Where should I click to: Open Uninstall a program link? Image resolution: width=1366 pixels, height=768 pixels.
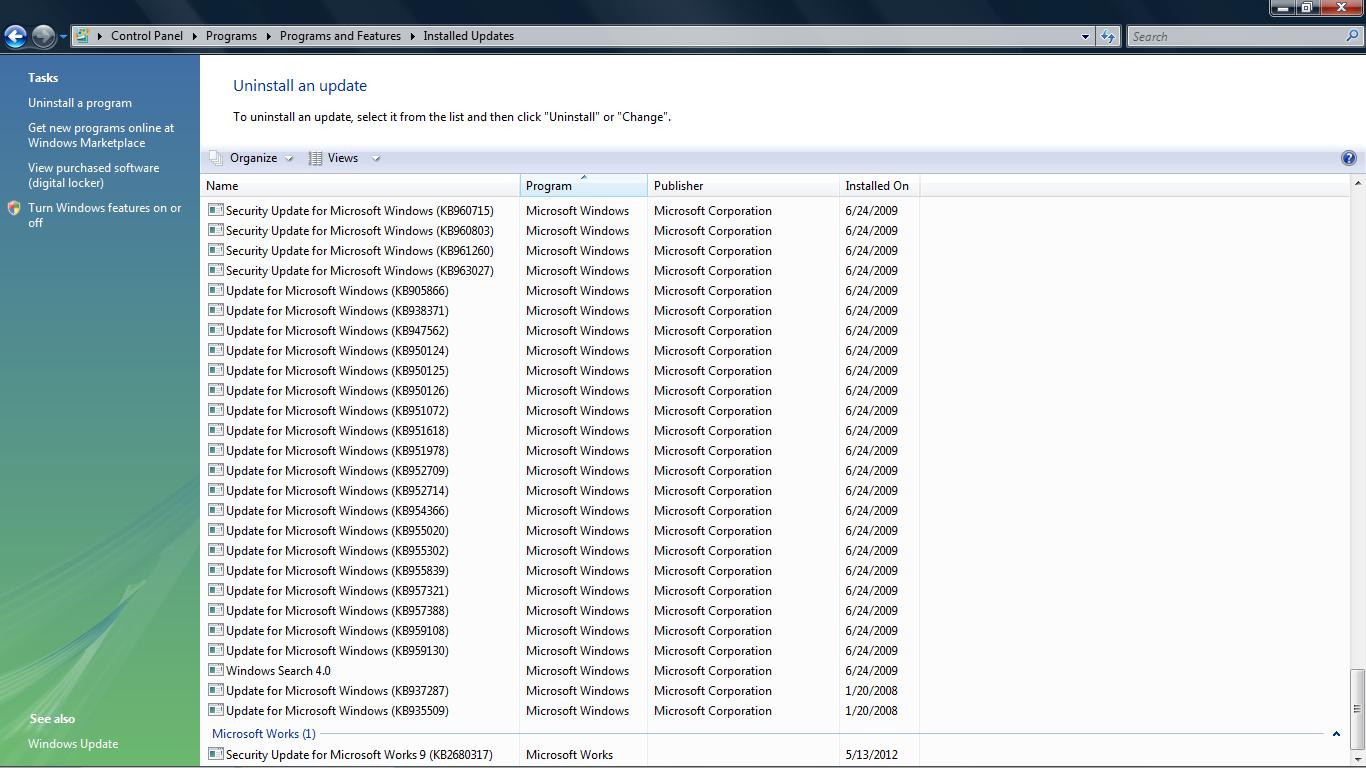[80, 103]
